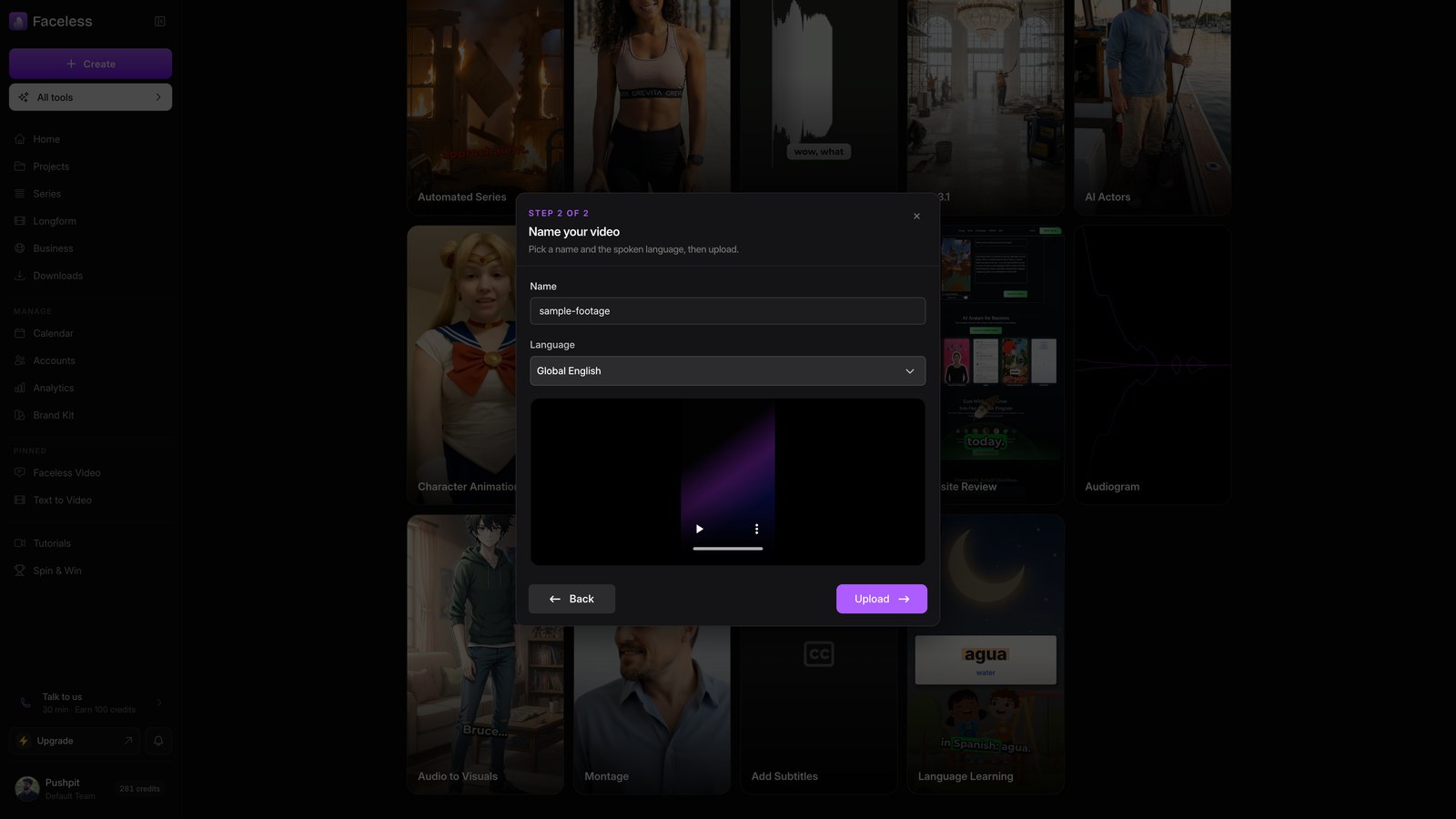
Task: Collapse sidebar with the panel icon
Action: (160, 21)
